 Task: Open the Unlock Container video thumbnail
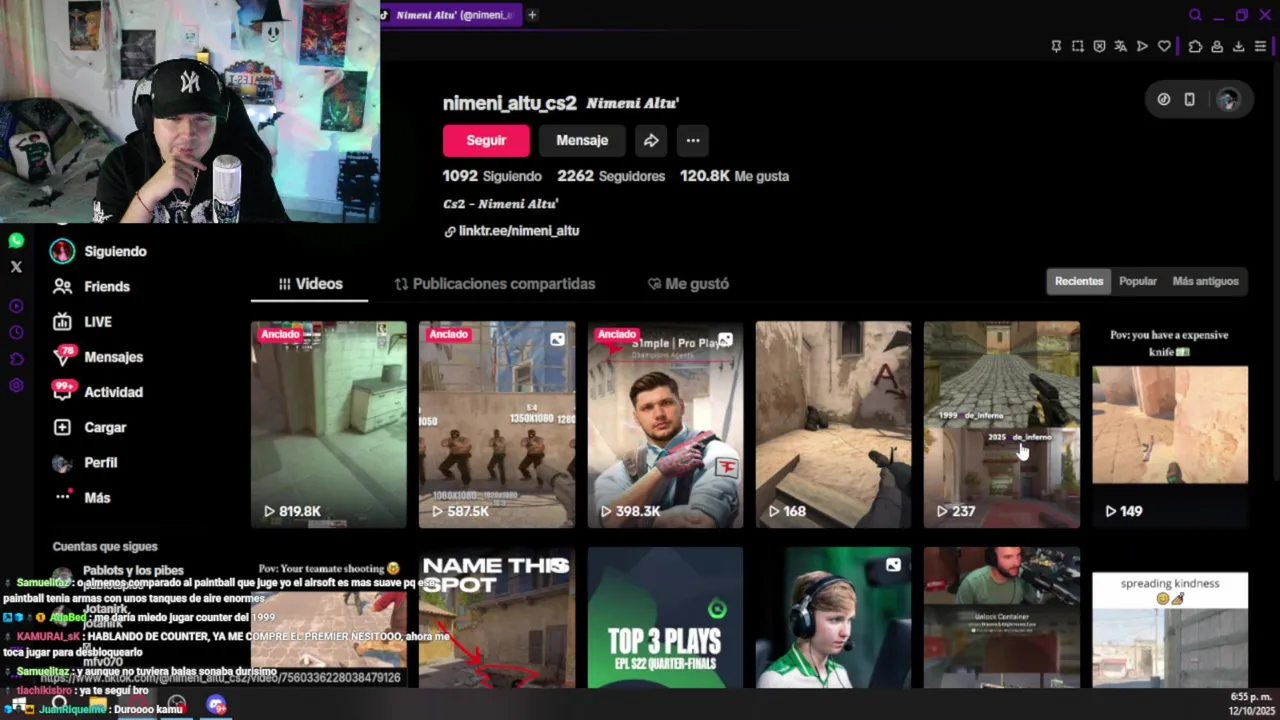1002,617
